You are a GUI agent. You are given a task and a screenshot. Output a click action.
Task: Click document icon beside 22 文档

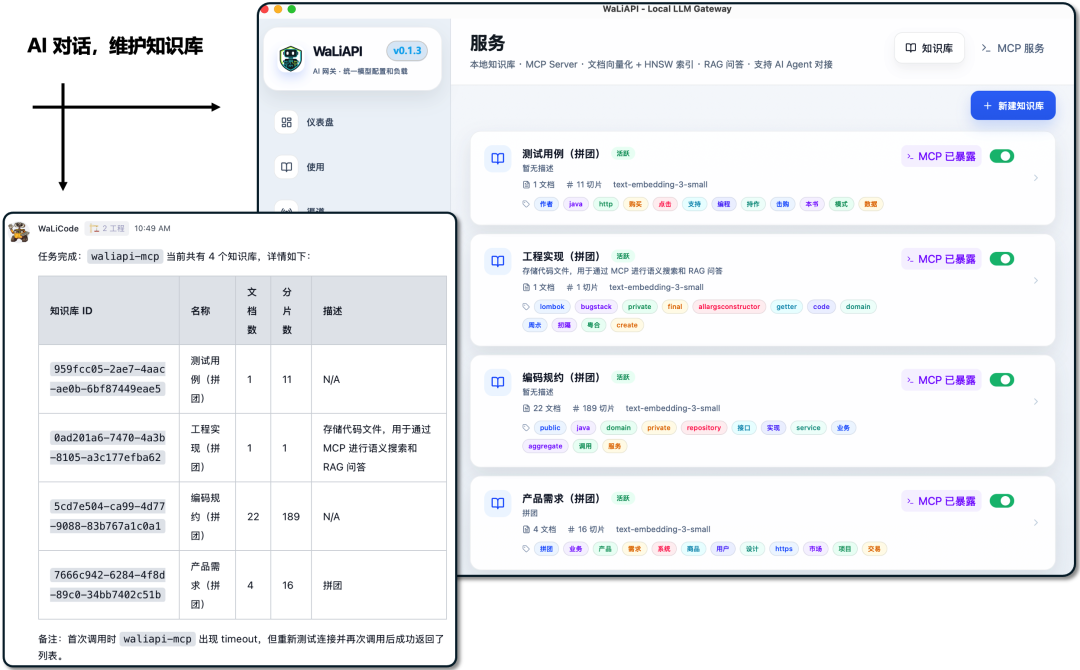coord(526,408)
